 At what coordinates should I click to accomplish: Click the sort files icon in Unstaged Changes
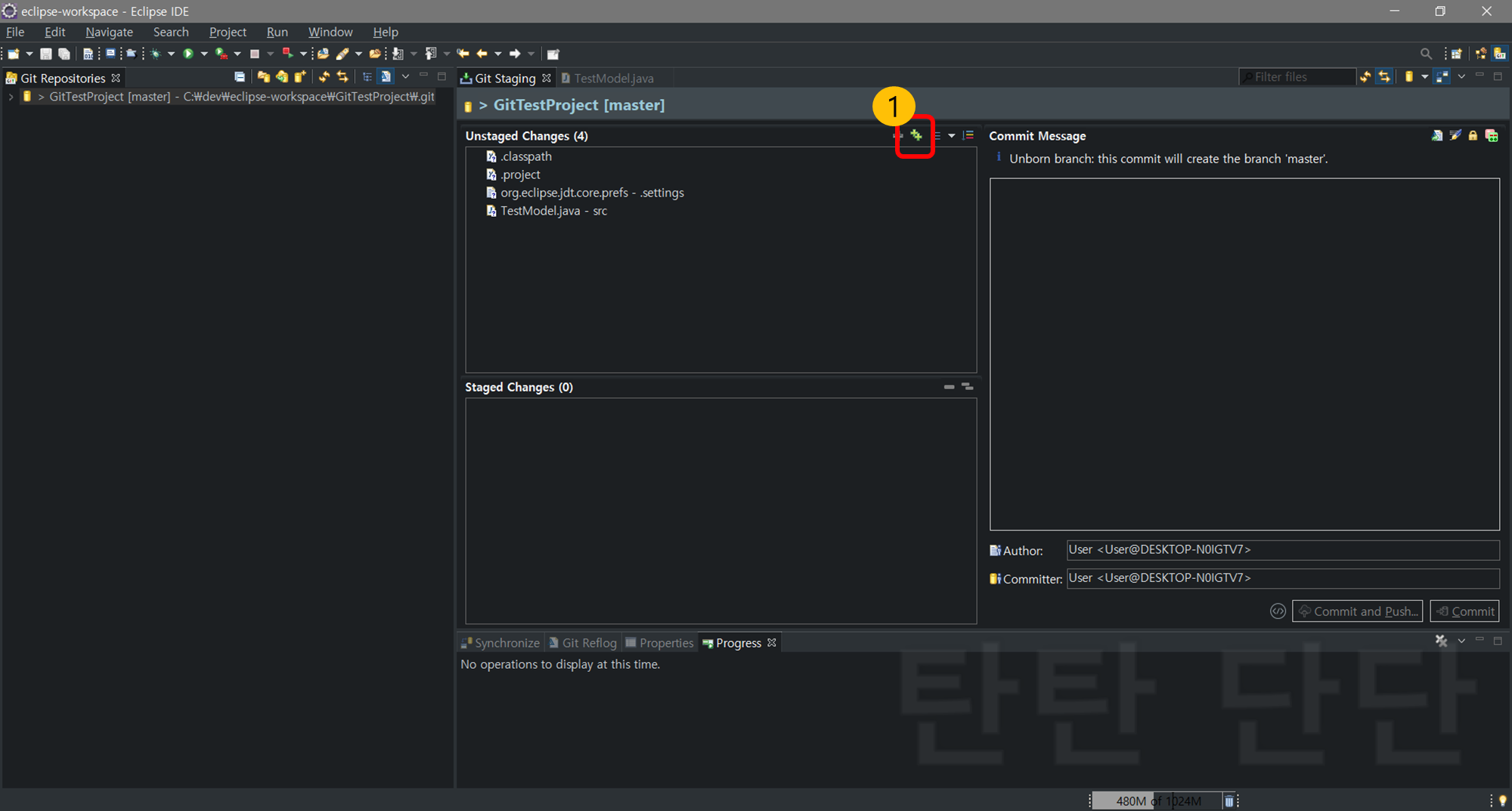tap(968, 135)
